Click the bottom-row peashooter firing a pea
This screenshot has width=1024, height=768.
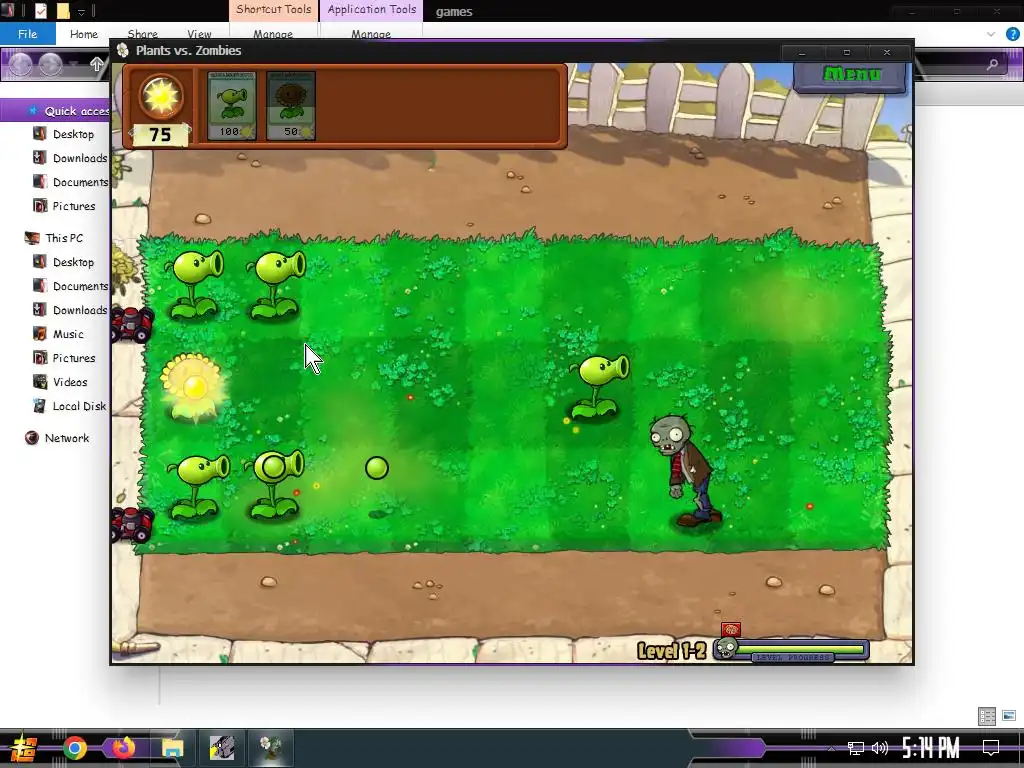coord(275,485)
